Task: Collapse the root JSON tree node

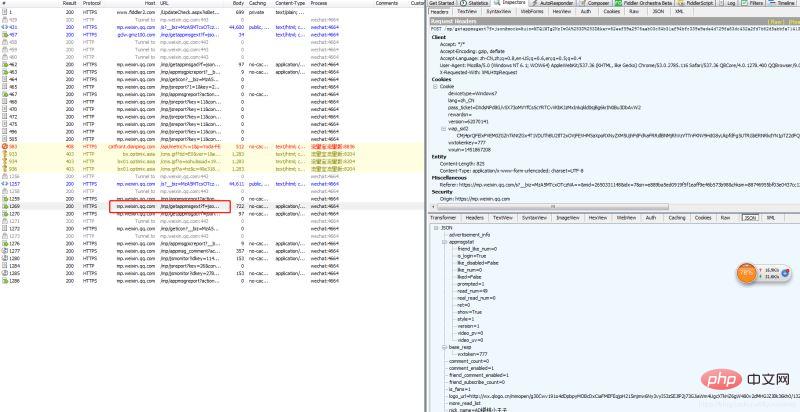Action: (x=436, y=227)
